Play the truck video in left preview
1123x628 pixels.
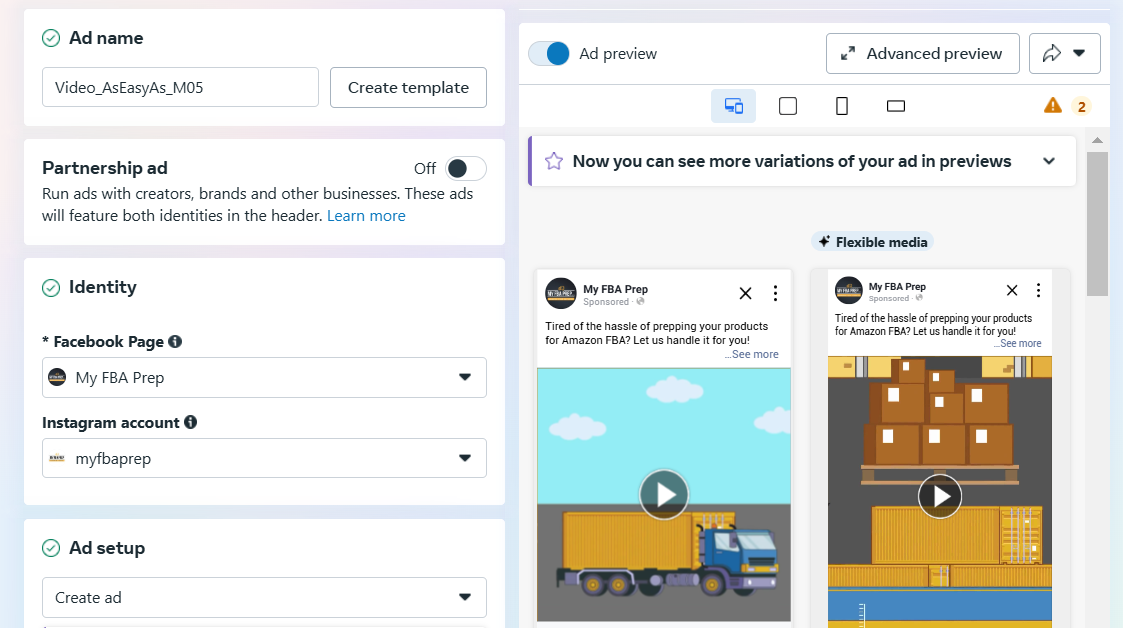click(664, 494)
